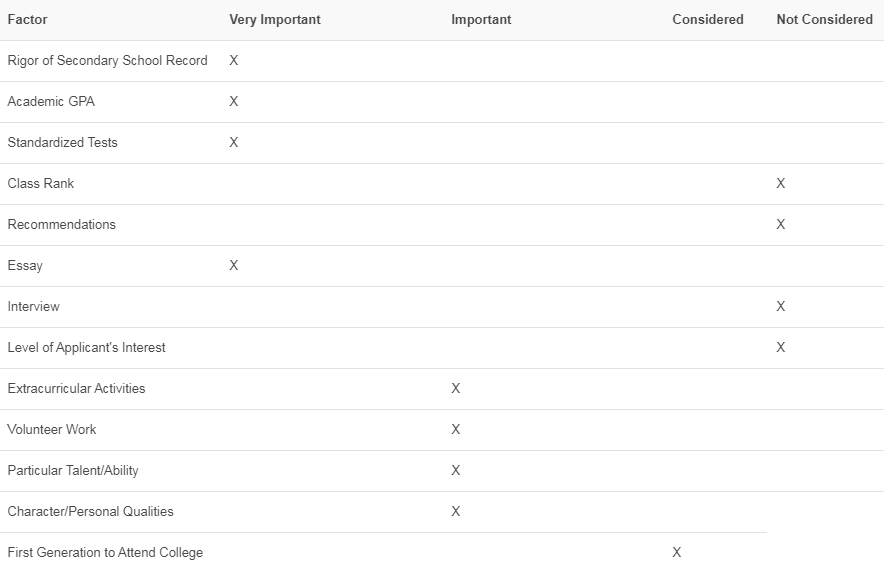Image resolution: width=886 pixels, height=574 pixels.
Task: Click the Standardized Tests row label
Action: [62, 142]
